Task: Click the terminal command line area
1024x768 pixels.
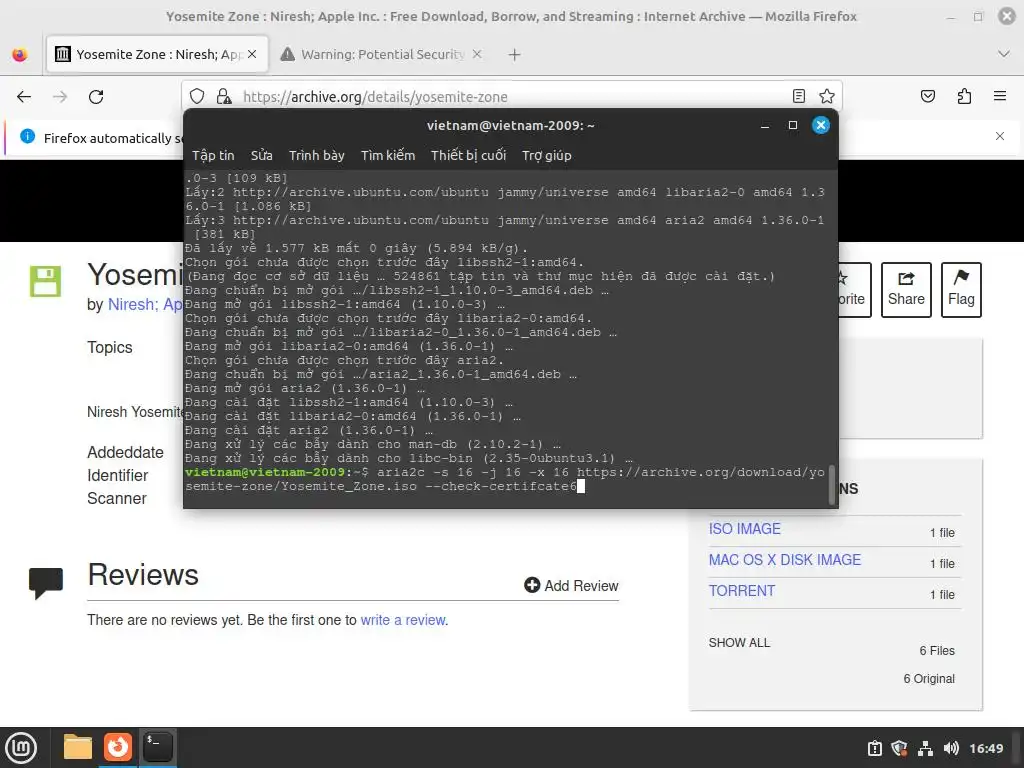Action: pyautogui.click(x=505, y=479)
